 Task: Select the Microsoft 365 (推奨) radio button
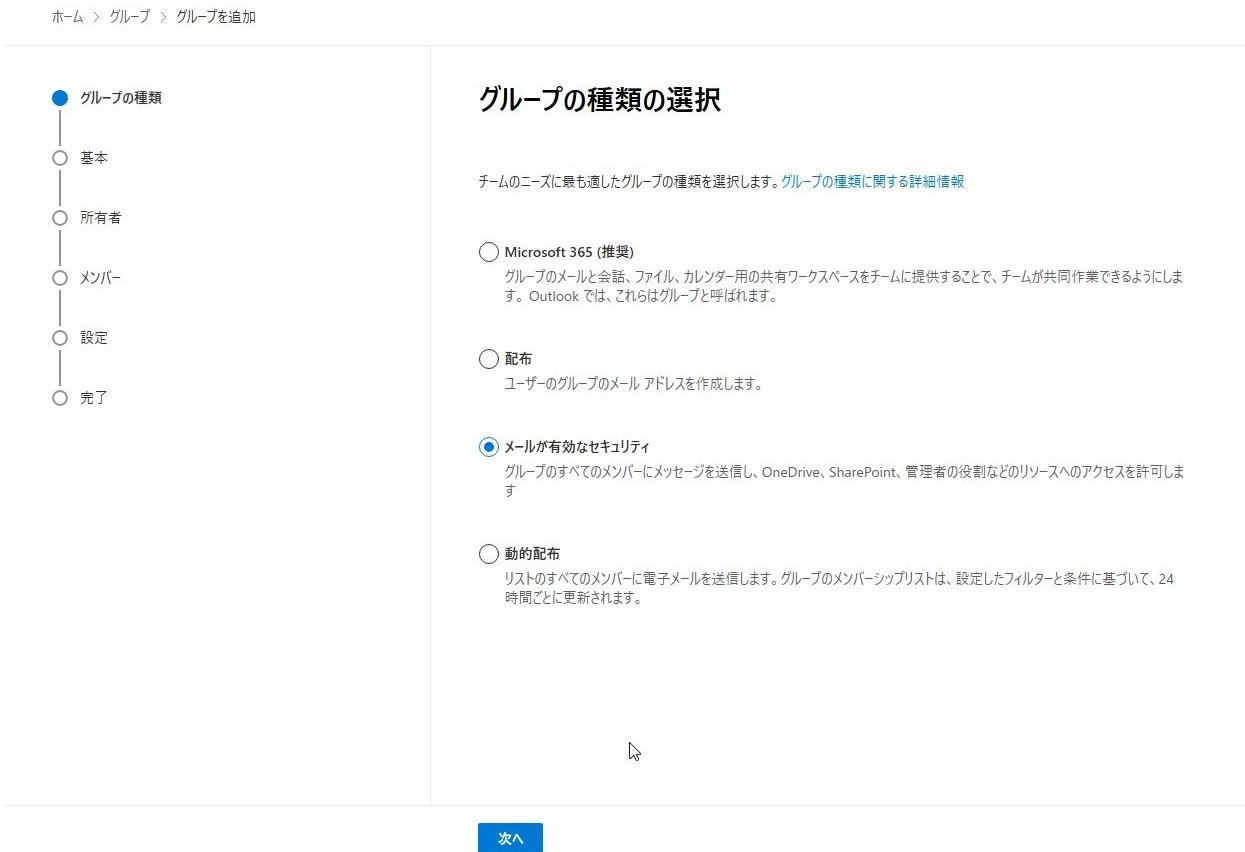point(489,252)
